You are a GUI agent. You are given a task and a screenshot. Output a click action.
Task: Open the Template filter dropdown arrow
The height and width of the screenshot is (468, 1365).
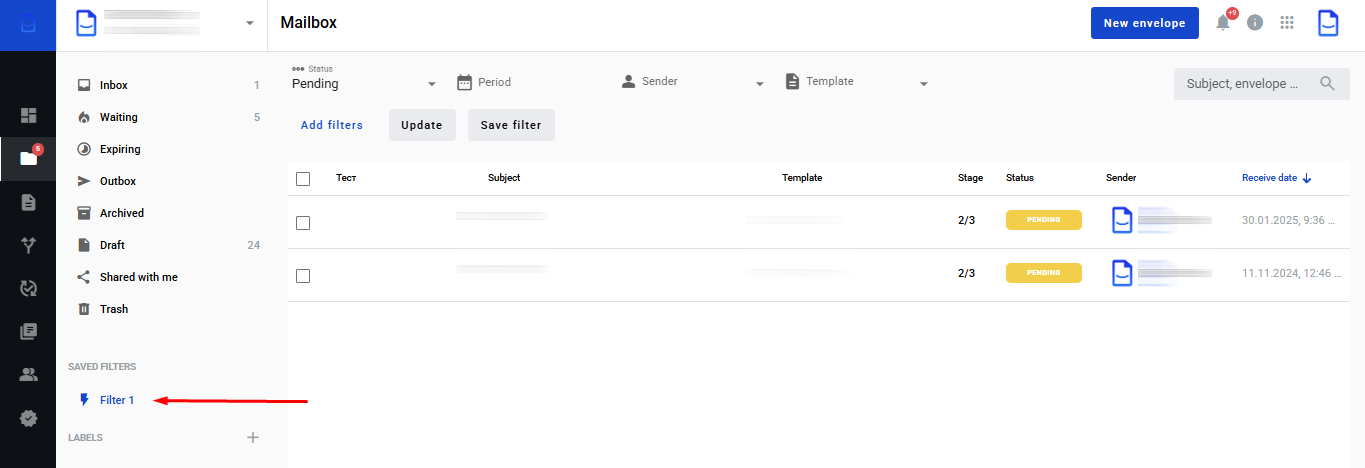924,84
